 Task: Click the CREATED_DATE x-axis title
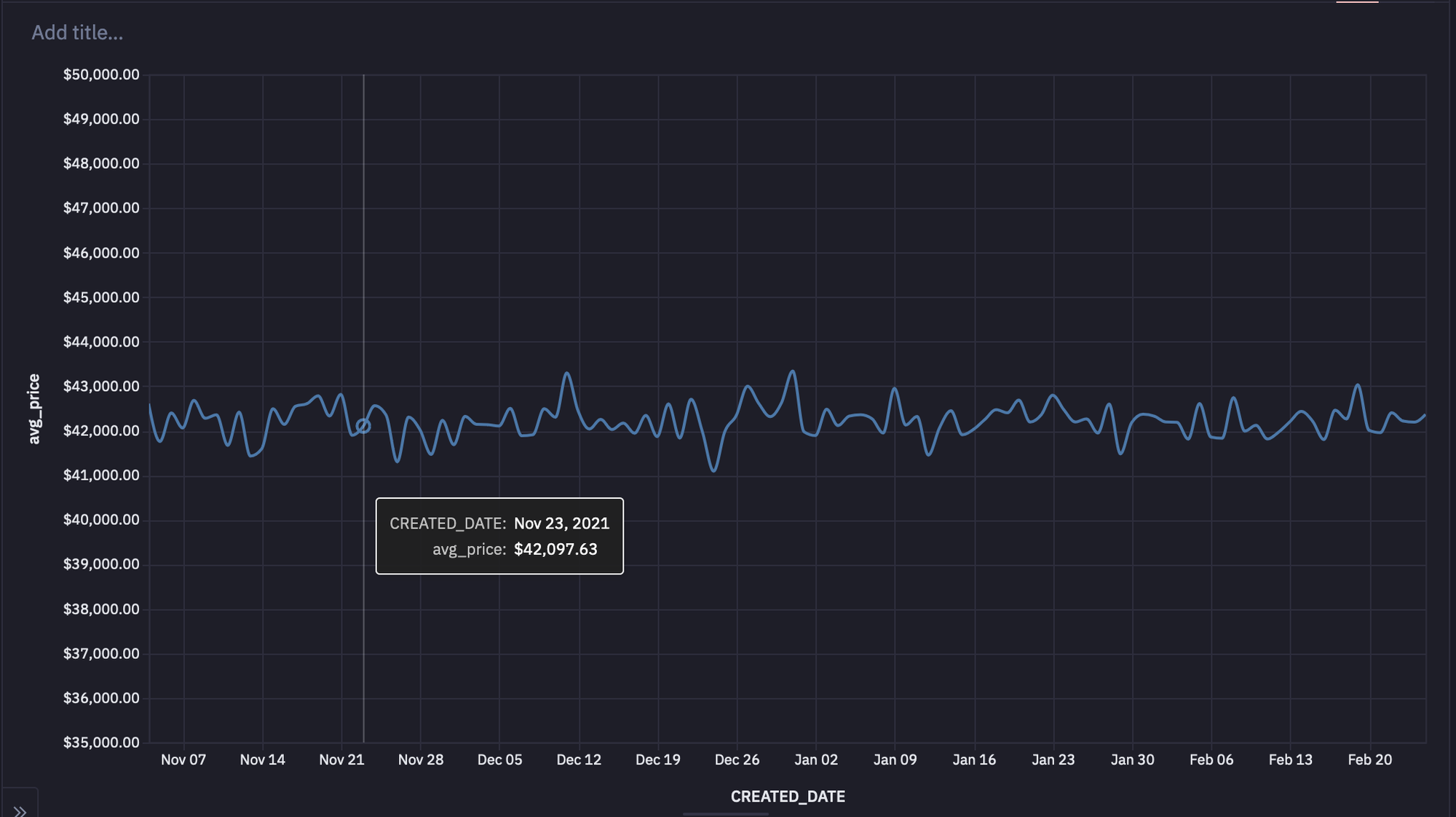(x=787, y=797)
